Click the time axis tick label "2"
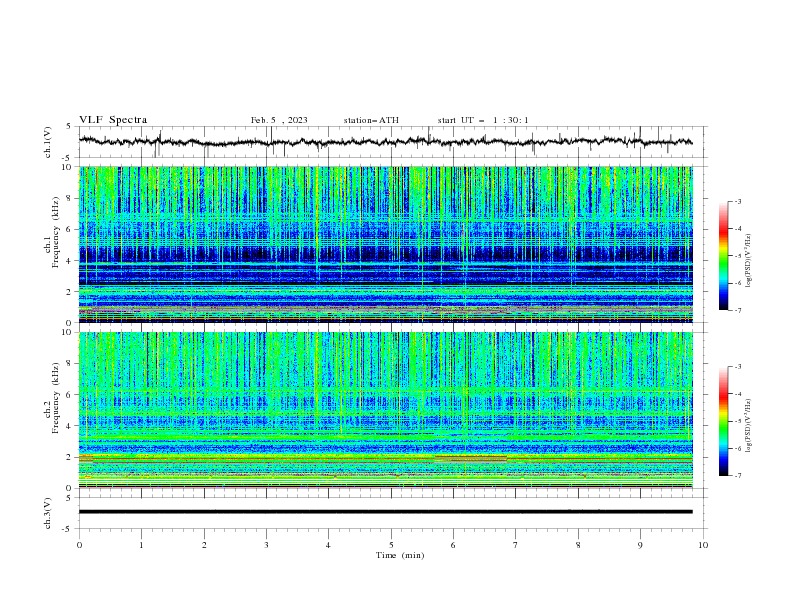The height and width of the screenshot is (612, 792). [x=204, y=545]
